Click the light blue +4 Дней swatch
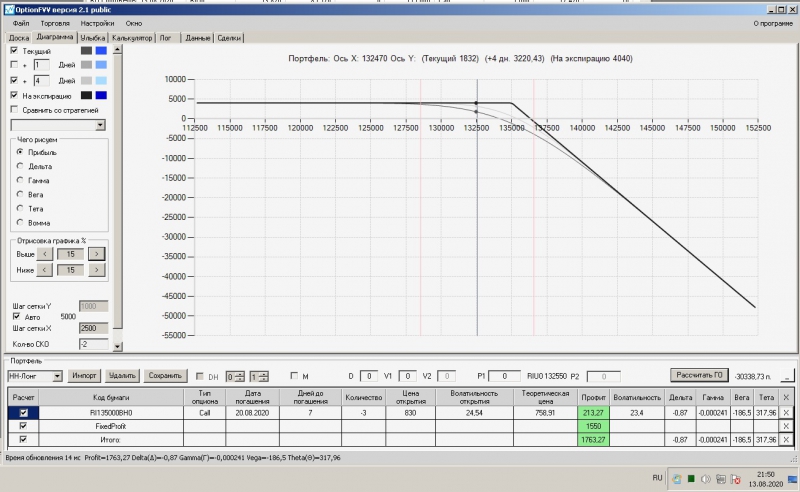 (101, 80)
